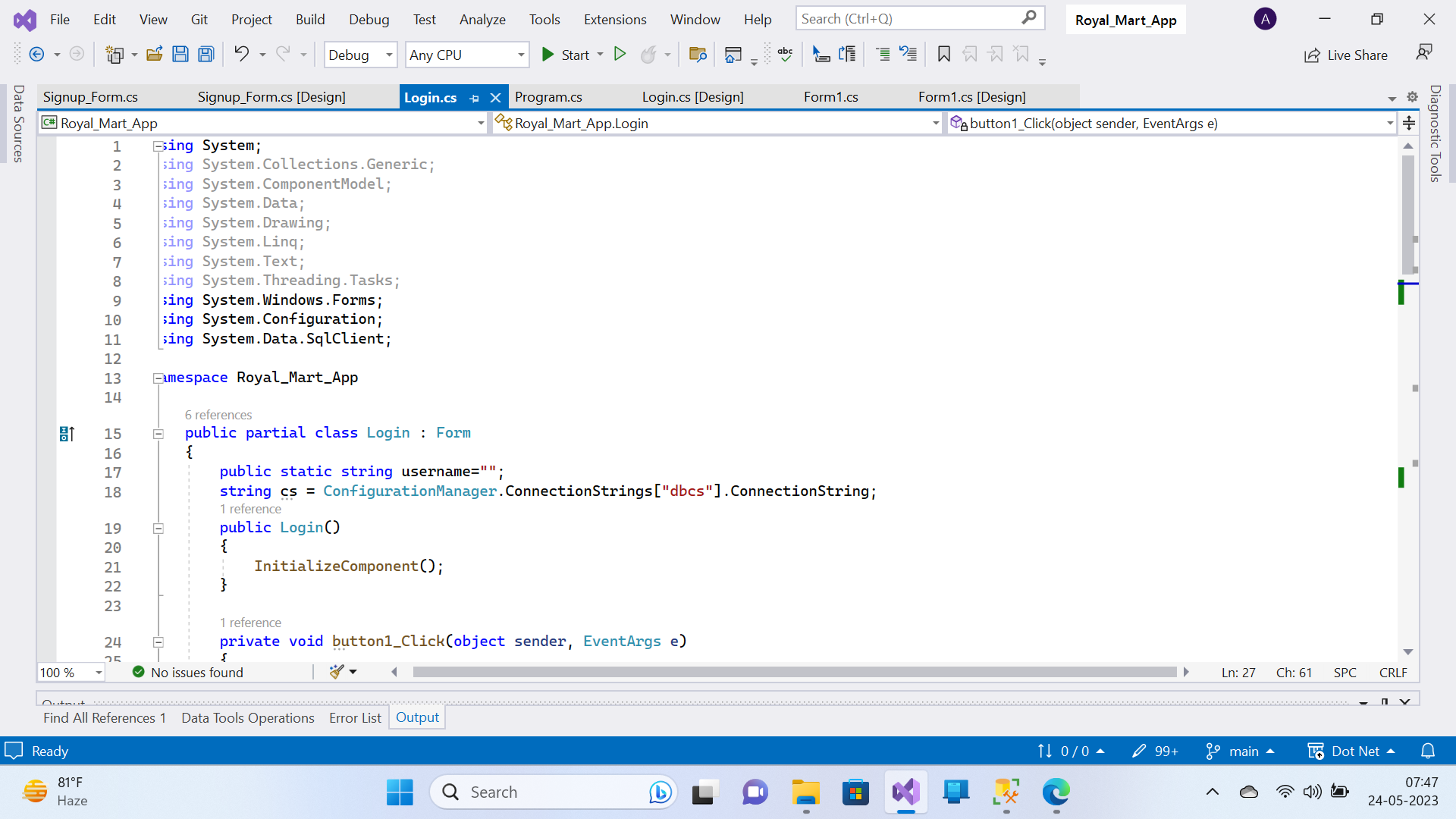Select the Add Bookmark icon
This screenshot has height=819, width=1456.
coord(944,55)
